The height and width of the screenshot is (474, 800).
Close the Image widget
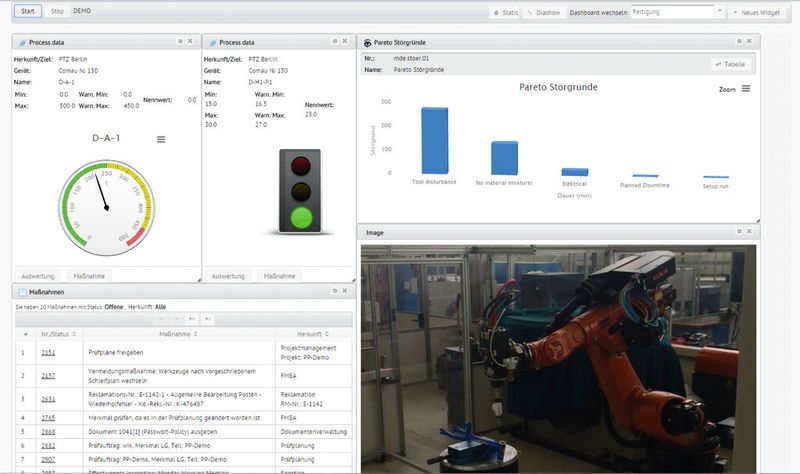(749, 232)
